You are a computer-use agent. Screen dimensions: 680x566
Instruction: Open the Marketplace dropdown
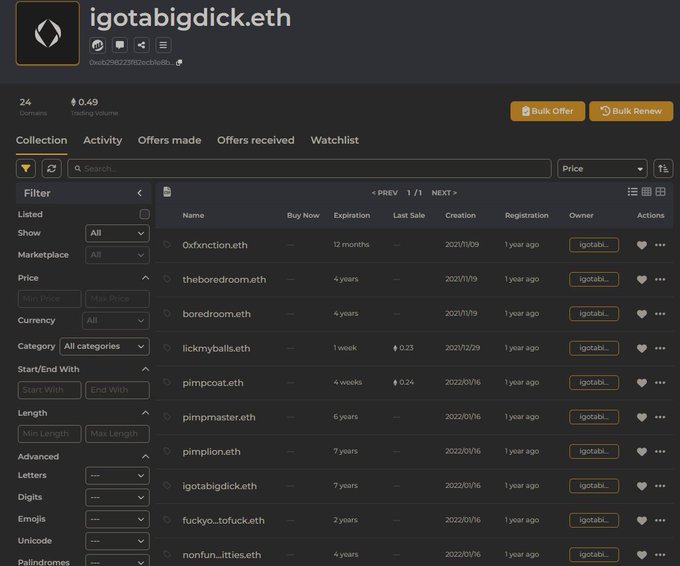click(x=117, y=255)
